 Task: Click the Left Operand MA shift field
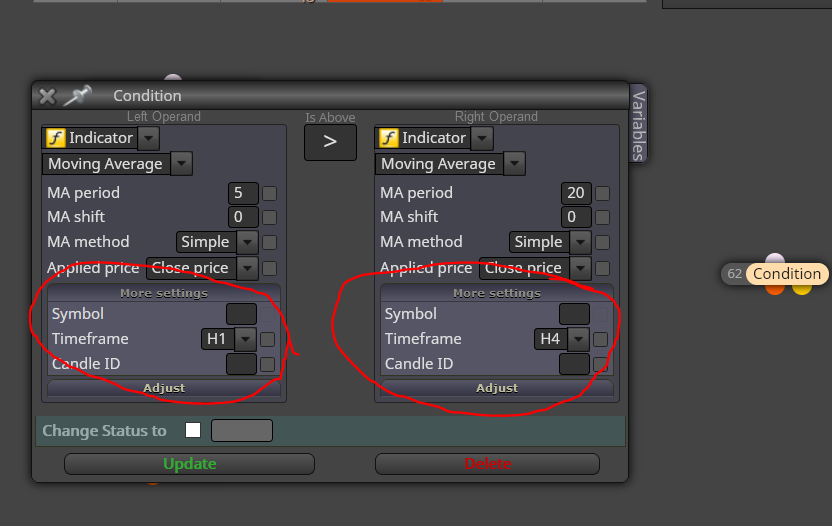point(243,217)
